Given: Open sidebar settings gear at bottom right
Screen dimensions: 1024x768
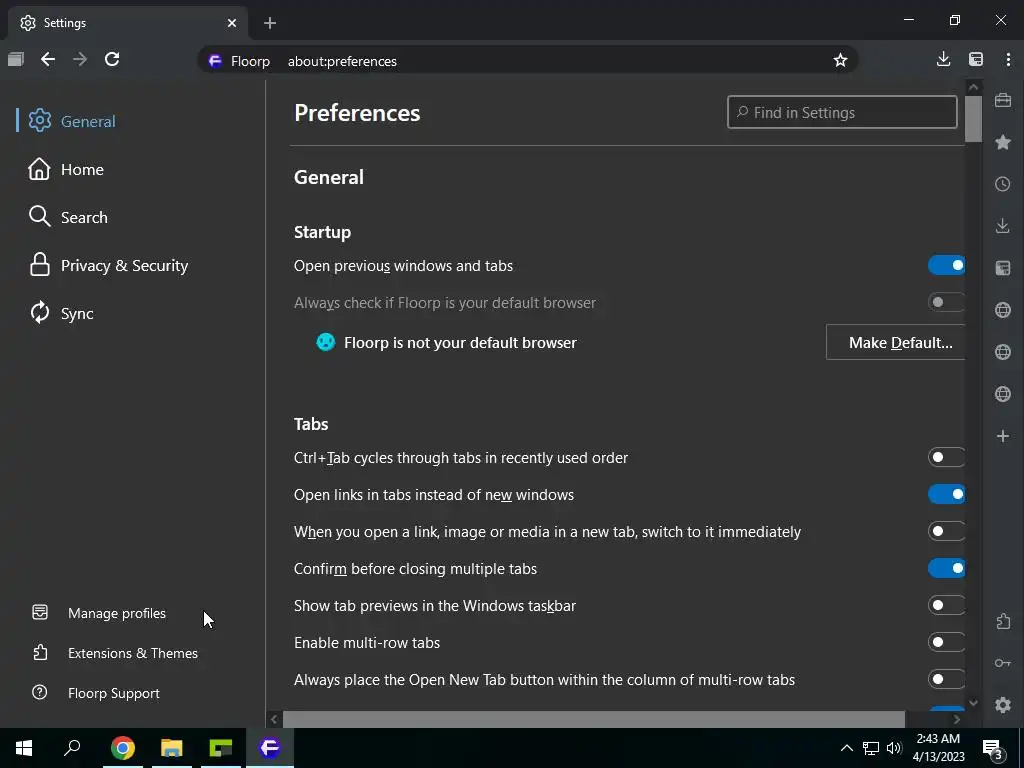Looking at the screenshot, I should click(x=1002, y=705).
